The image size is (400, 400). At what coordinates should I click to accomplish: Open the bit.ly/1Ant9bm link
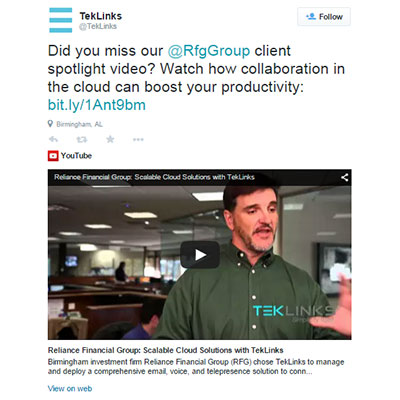[x=97, y=105]
